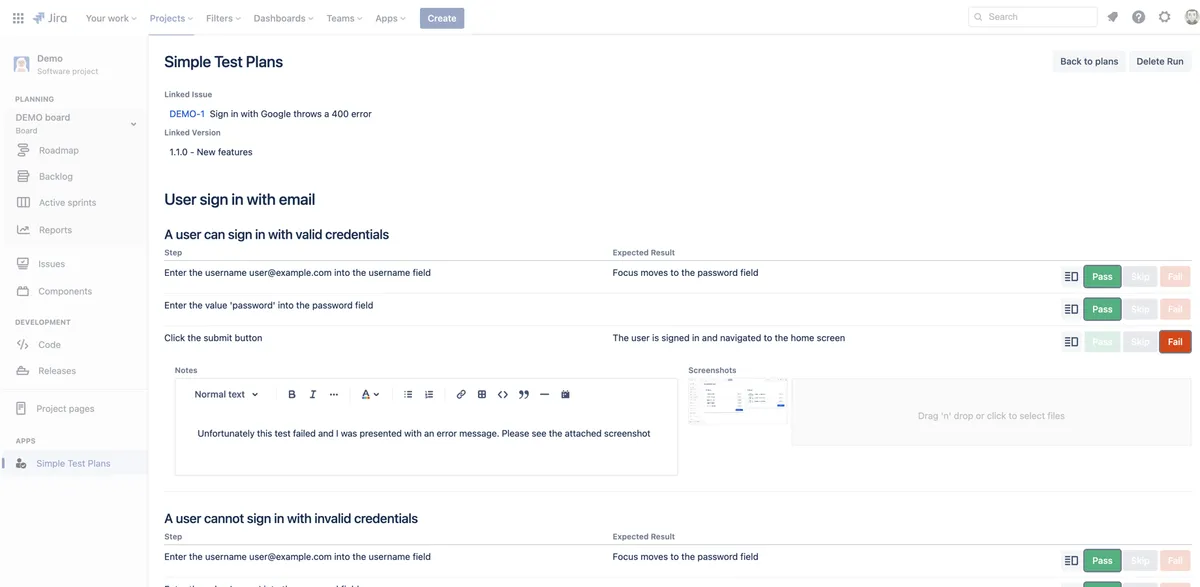Toggle bold formatting in Notes editor
This screenshot has width=1200, height=587.
pyautogui.click(x=292, y=394)
